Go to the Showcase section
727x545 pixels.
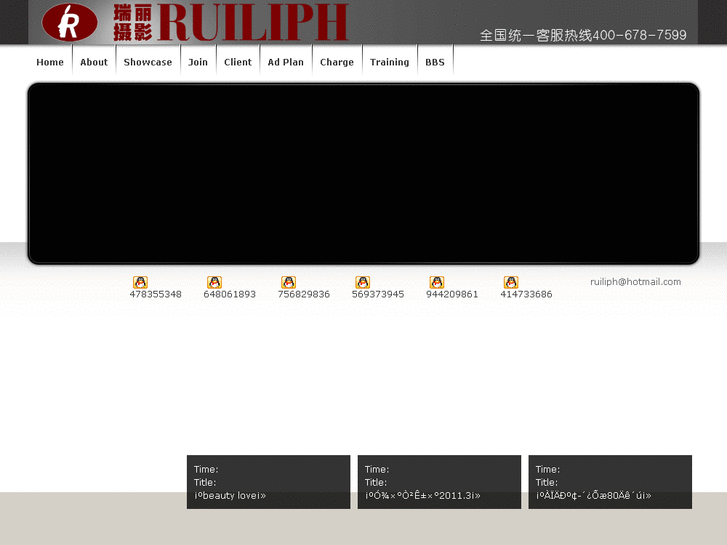(x=148, y=62)
